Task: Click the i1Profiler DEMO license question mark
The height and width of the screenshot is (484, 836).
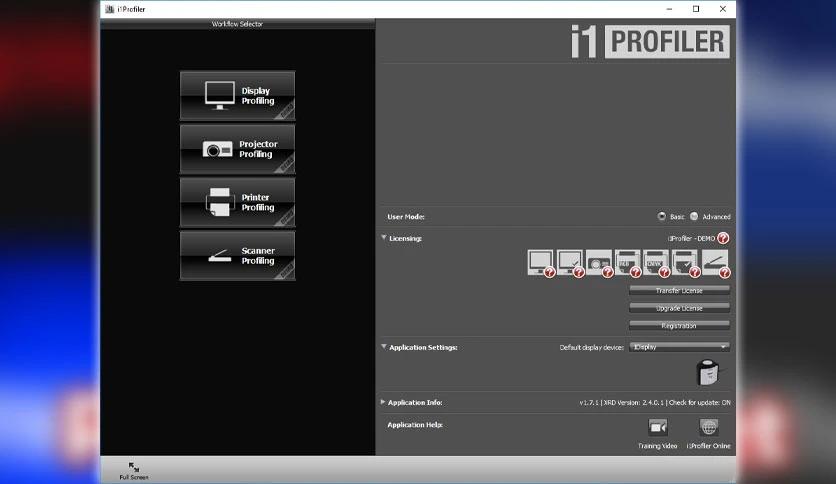Action: (722, 238)
